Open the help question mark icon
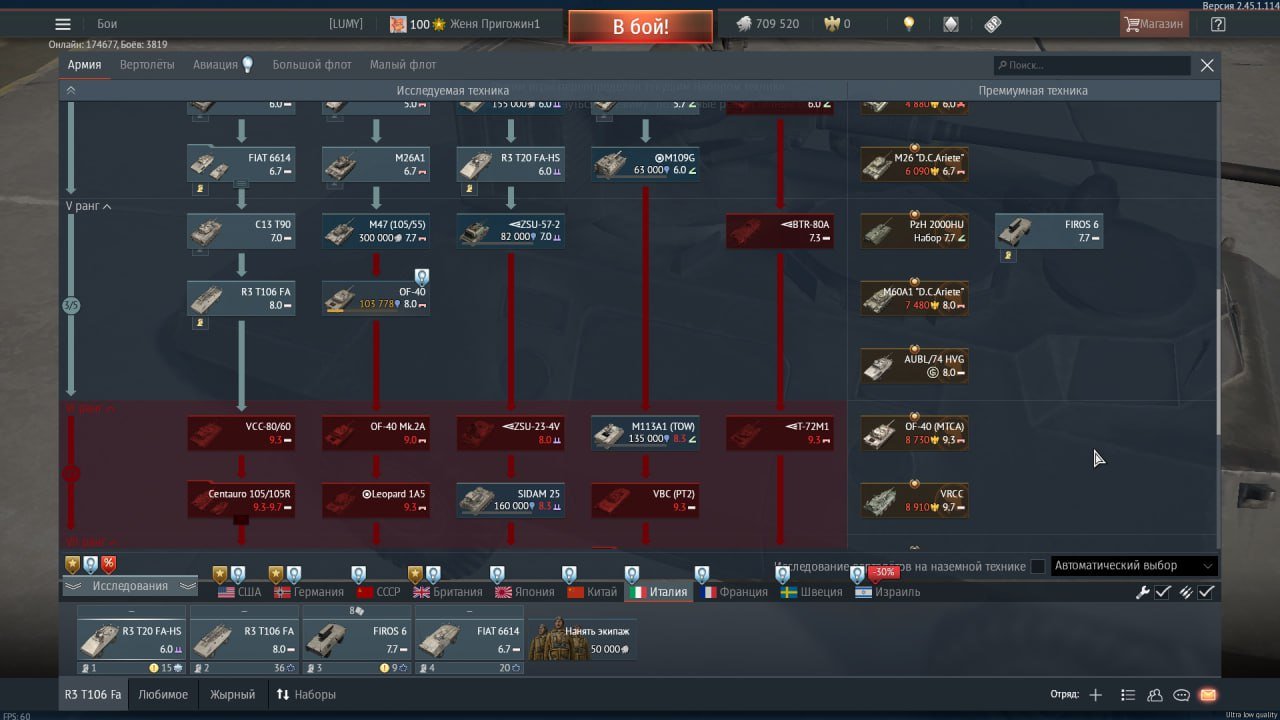Image resolution: width=1280 pixels, height=720 pixels. click(x=1218, y=24)
